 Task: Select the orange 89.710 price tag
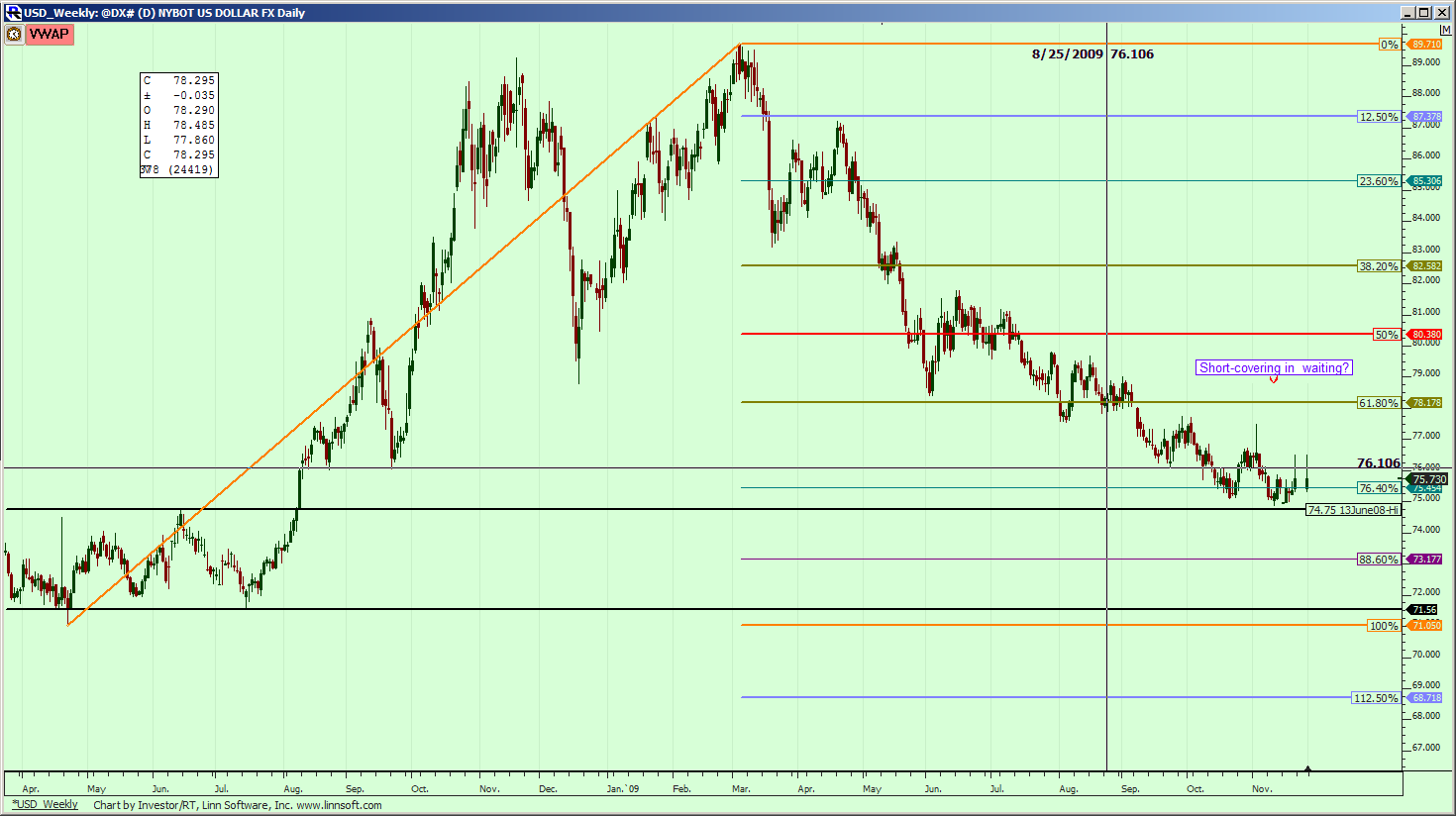pyautogui.click(x=1426, y=45)
